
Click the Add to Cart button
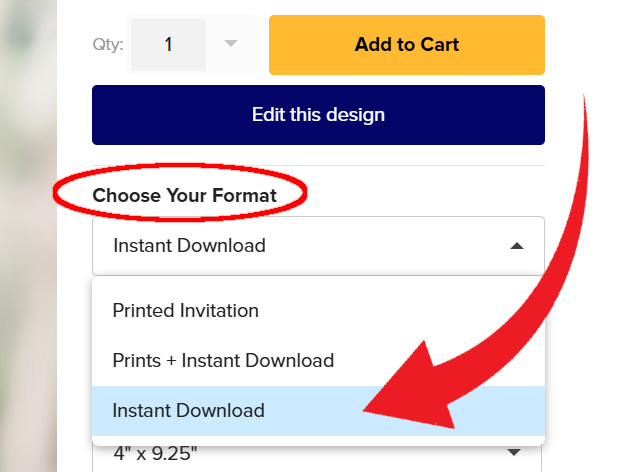407,45
